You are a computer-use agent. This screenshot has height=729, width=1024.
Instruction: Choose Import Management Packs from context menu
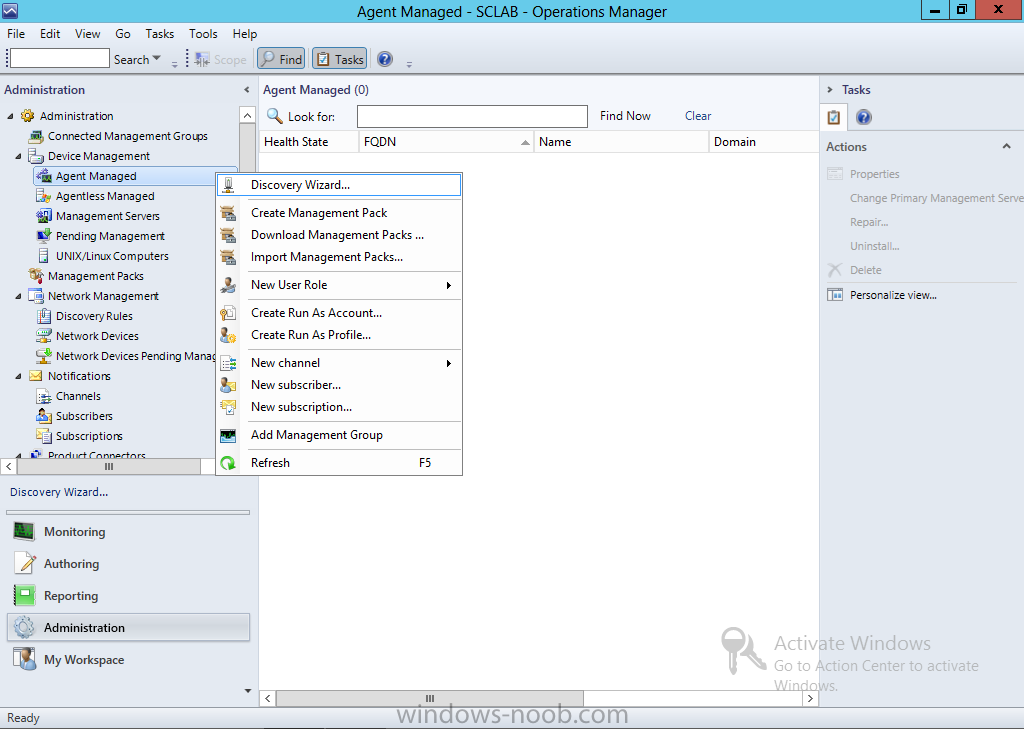[x=338, y=257]
